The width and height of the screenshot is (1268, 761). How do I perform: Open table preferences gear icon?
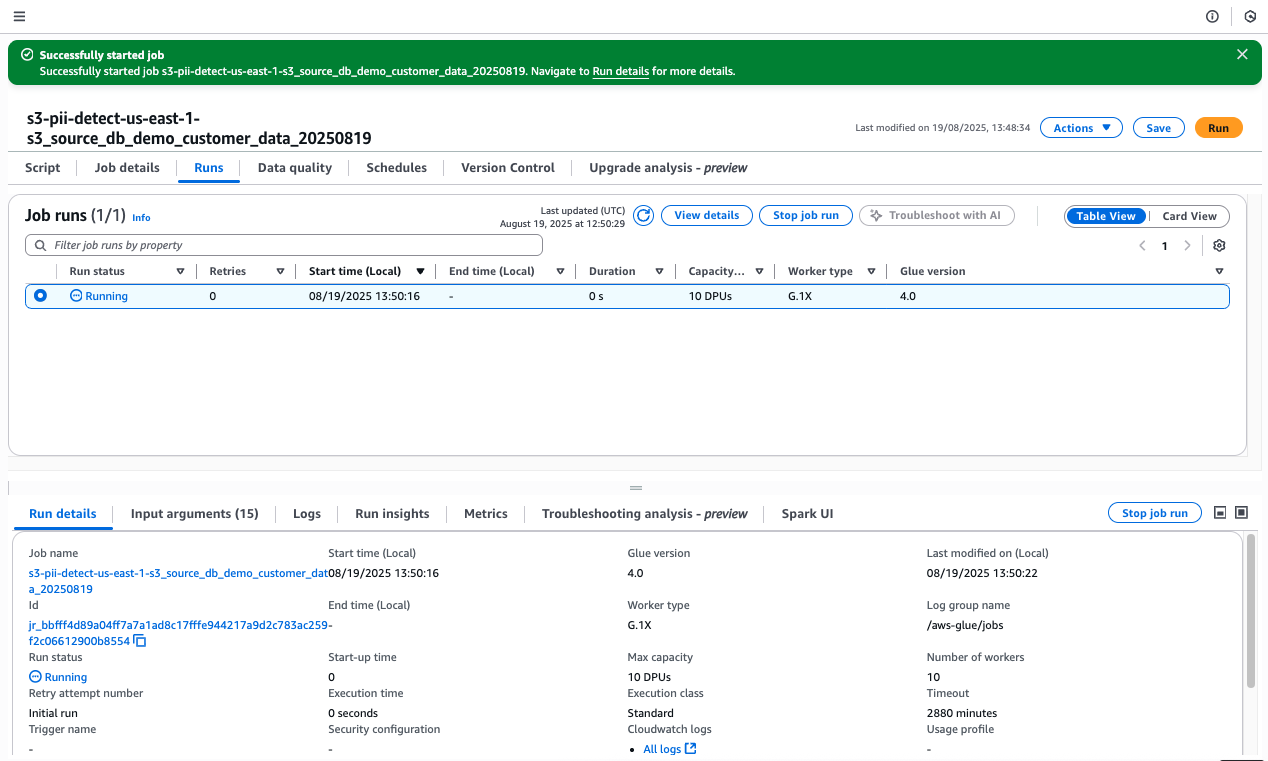point(1219,246)
